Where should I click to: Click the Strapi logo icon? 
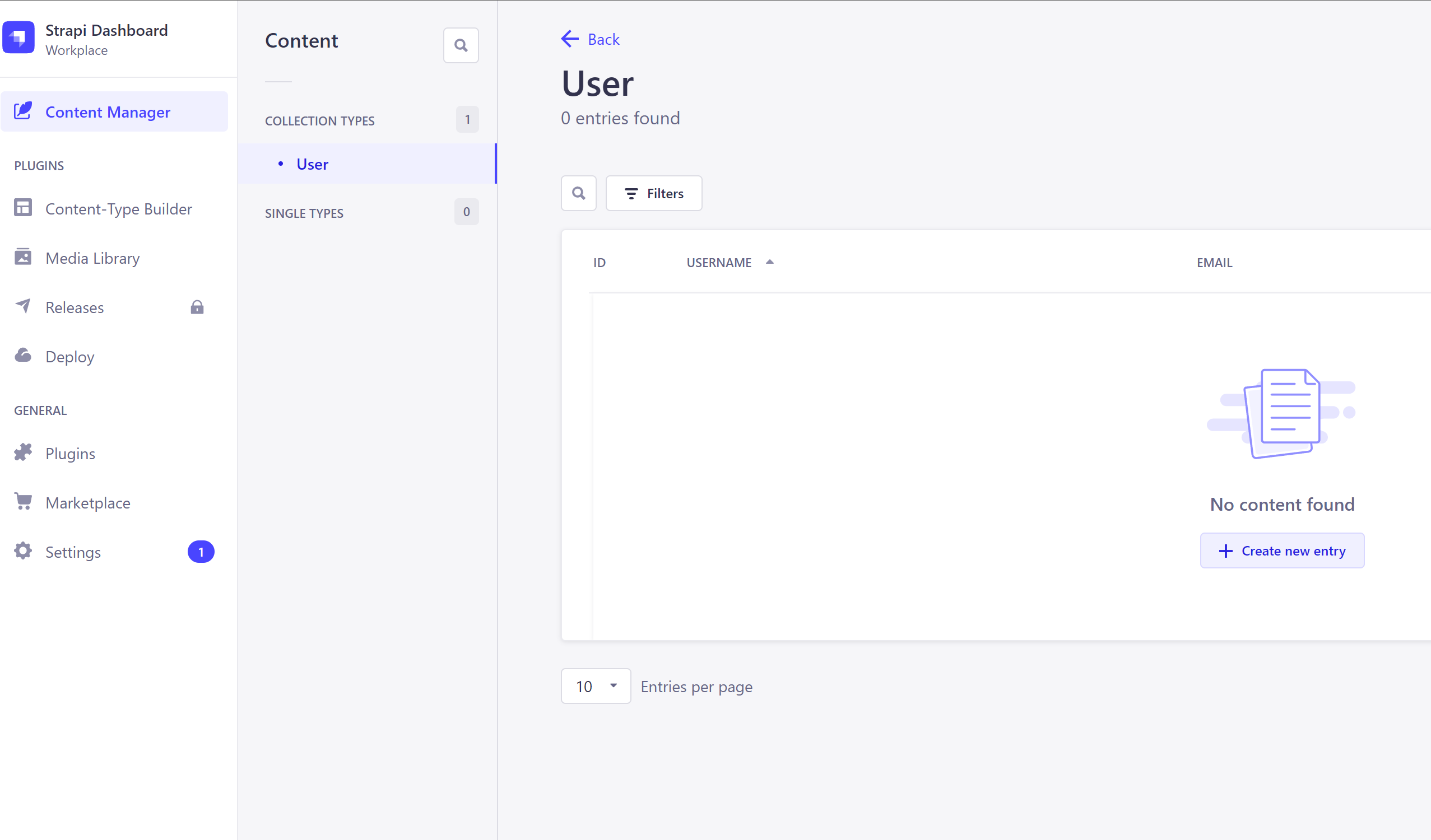tap(18, 38)
